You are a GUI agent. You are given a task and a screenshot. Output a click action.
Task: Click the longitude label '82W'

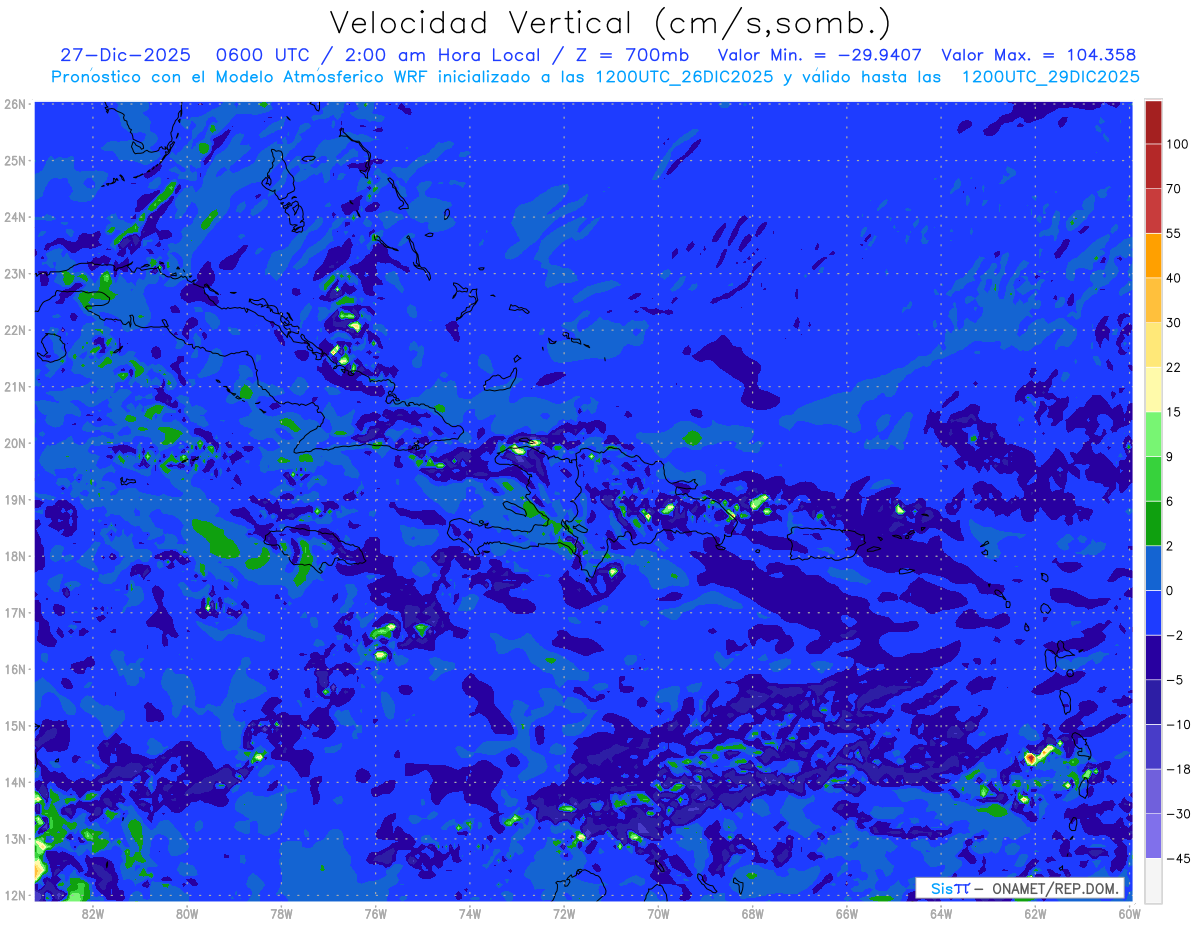(92, 913)
